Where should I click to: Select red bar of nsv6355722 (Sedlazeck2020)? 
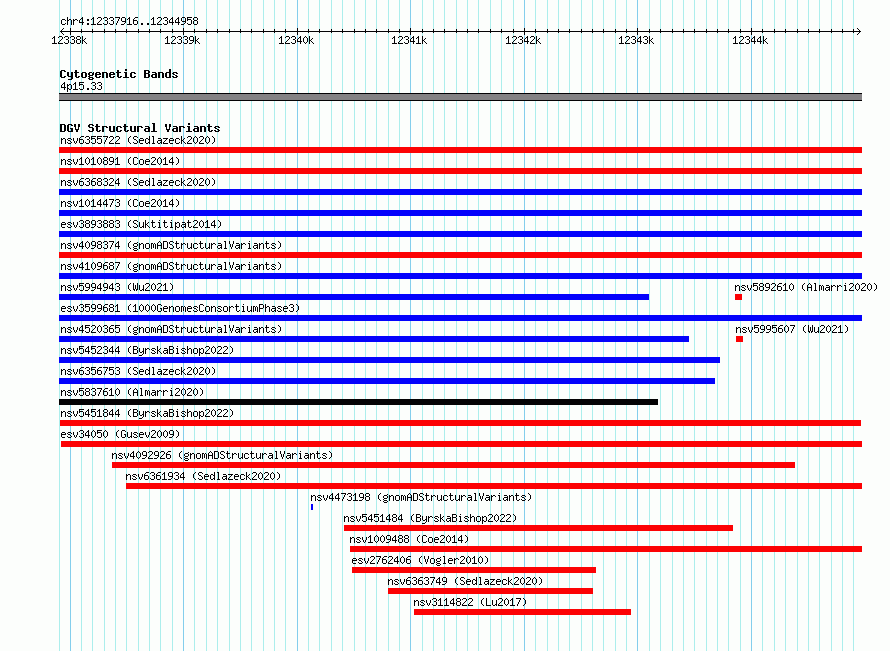coord(460,150)
